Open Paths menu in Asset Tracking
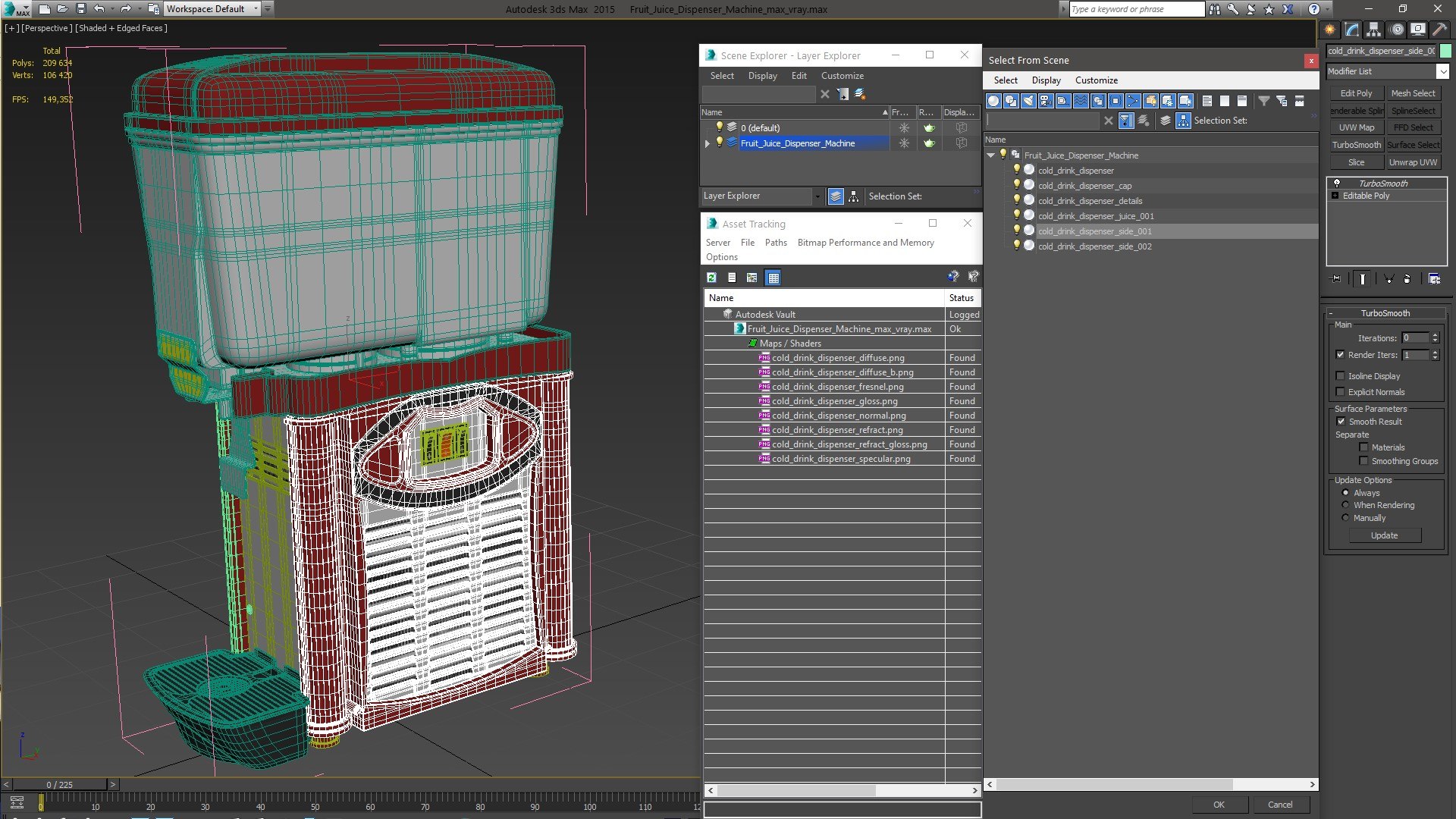The height and width of the screenshot is (819, 1456). 776,243
